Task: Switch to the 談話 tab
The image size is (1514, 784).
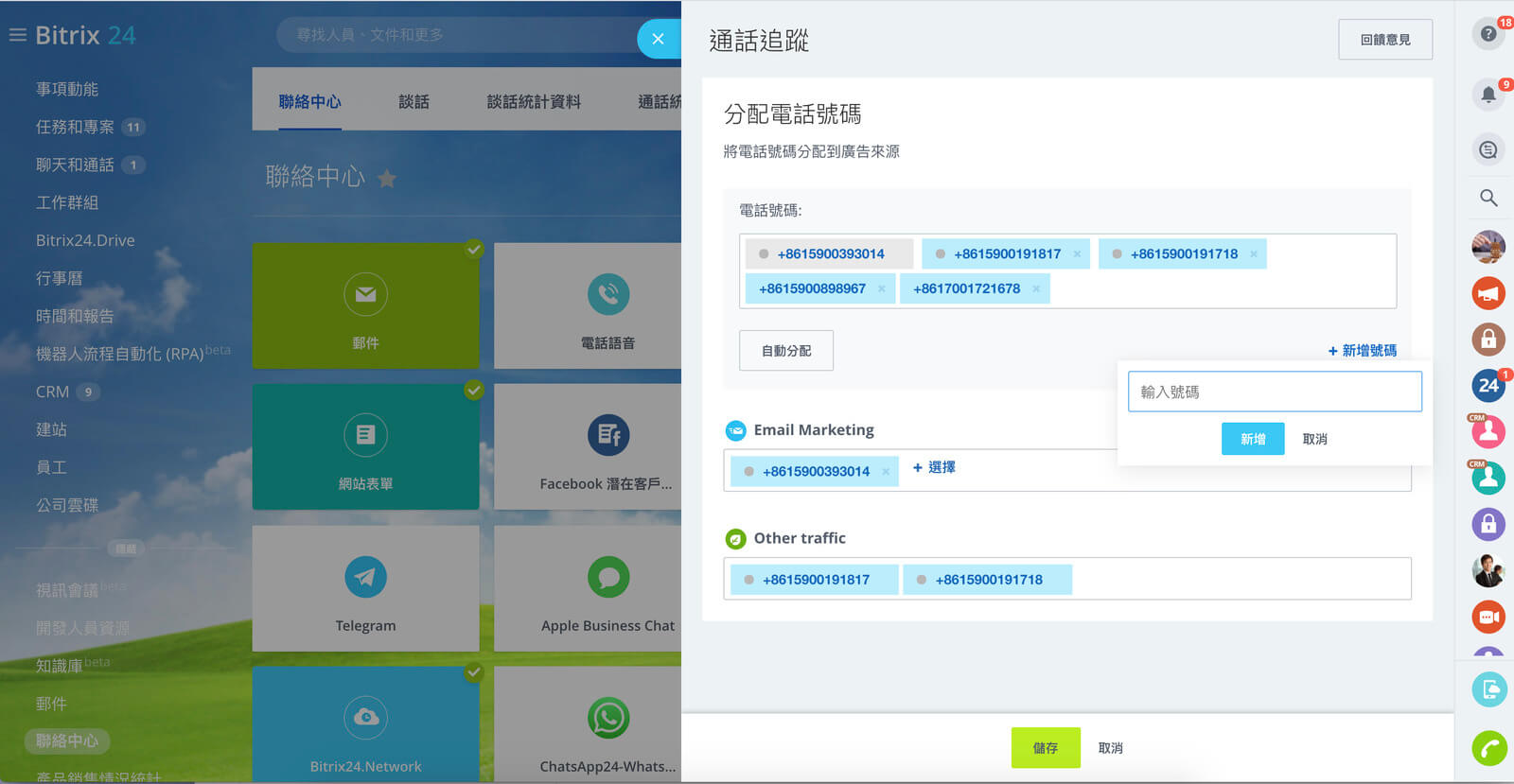Action: (414, 101)
